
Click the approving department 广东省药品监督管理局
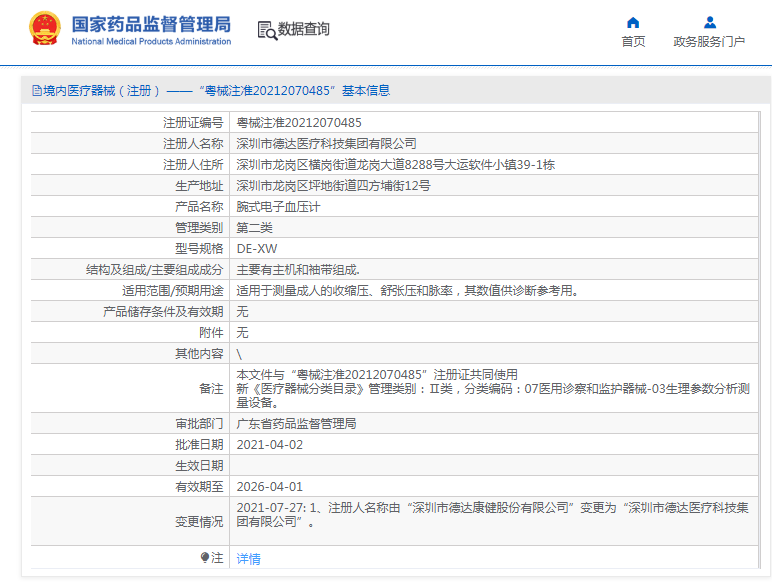coord(296,424)
